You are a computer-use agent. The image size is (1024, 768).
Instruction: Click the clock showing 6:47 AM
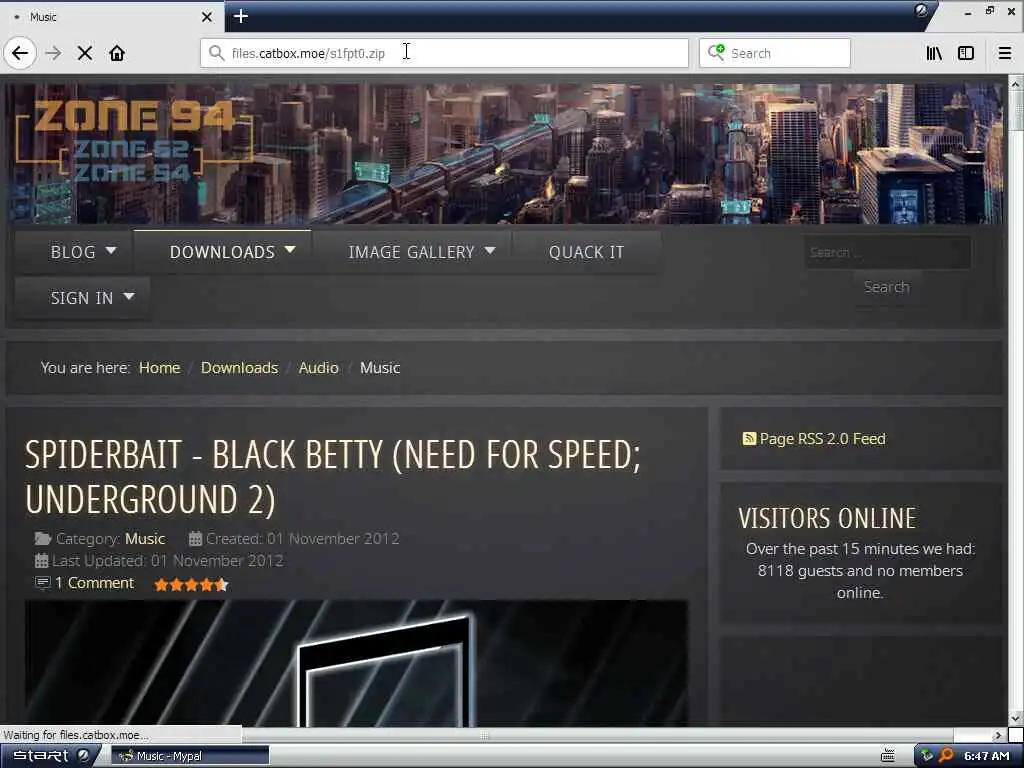click(x=986, y=756)
